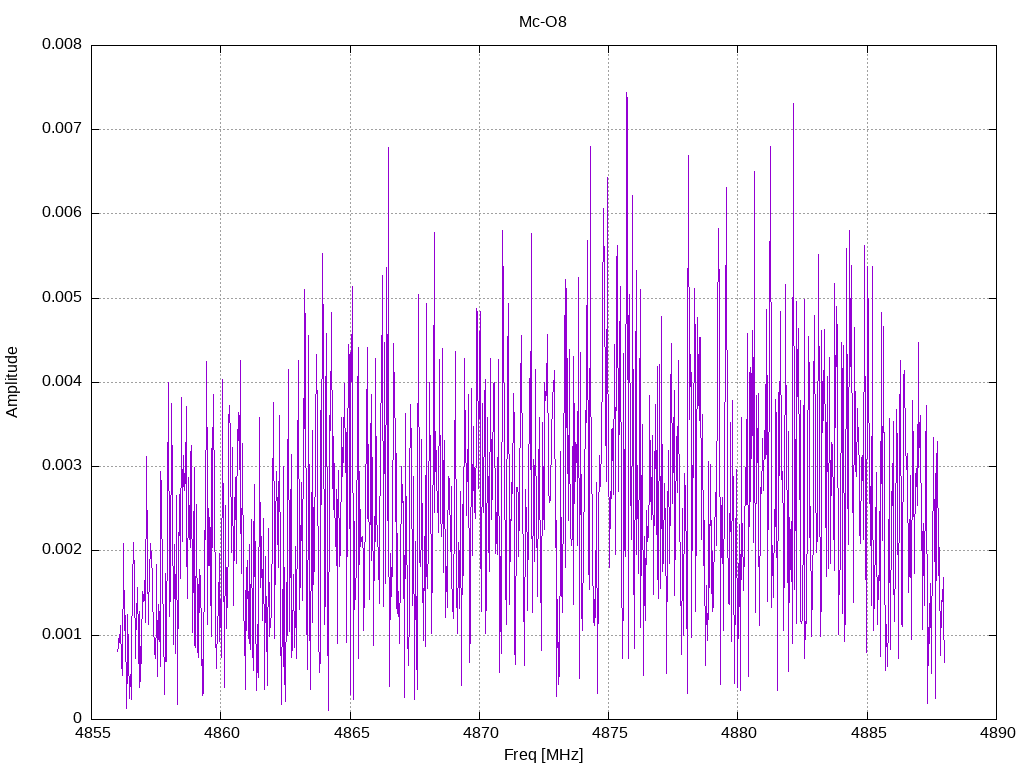Click y-axis tick label 0.004
The width and height of the screenshot is (1024, 768).
(x=62, y=381)
